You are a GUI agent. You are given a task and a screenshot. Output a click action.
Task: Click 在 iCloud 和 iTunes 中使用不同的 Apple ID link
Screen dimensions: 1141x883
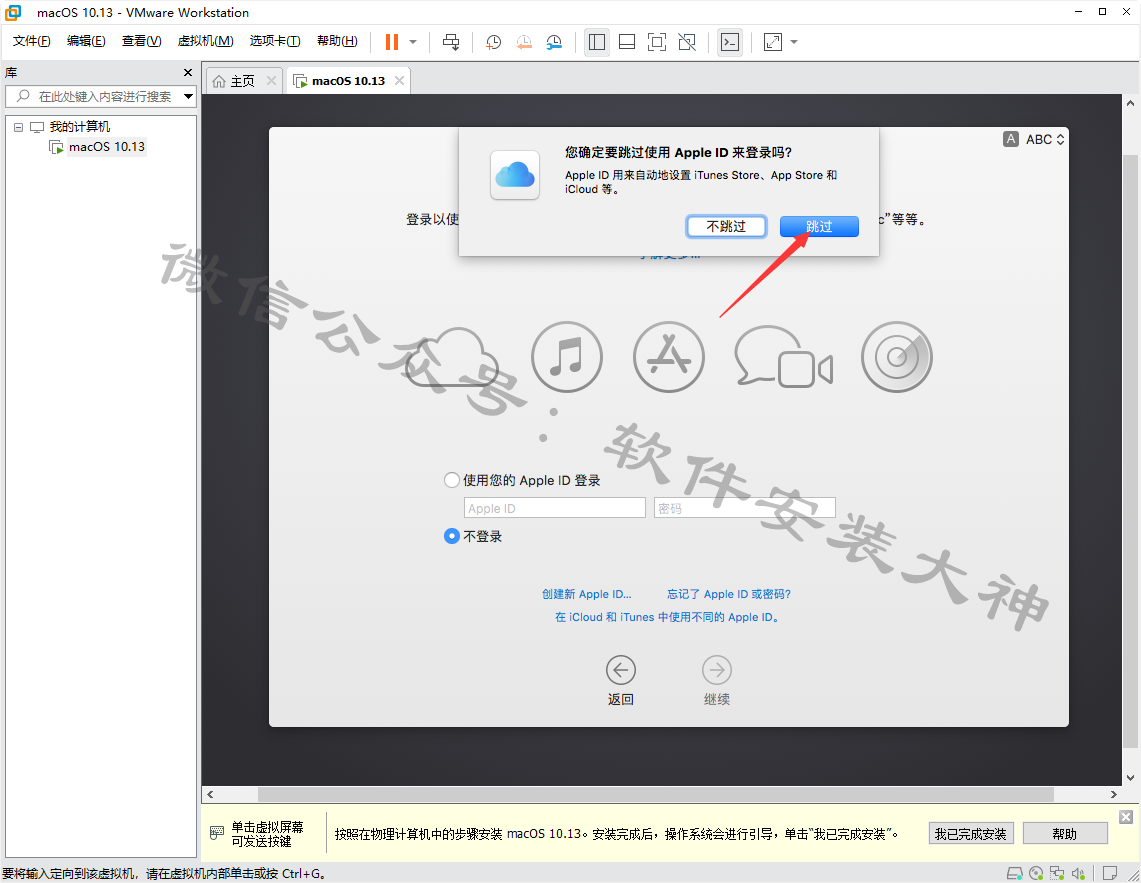(x=667, y=617)
